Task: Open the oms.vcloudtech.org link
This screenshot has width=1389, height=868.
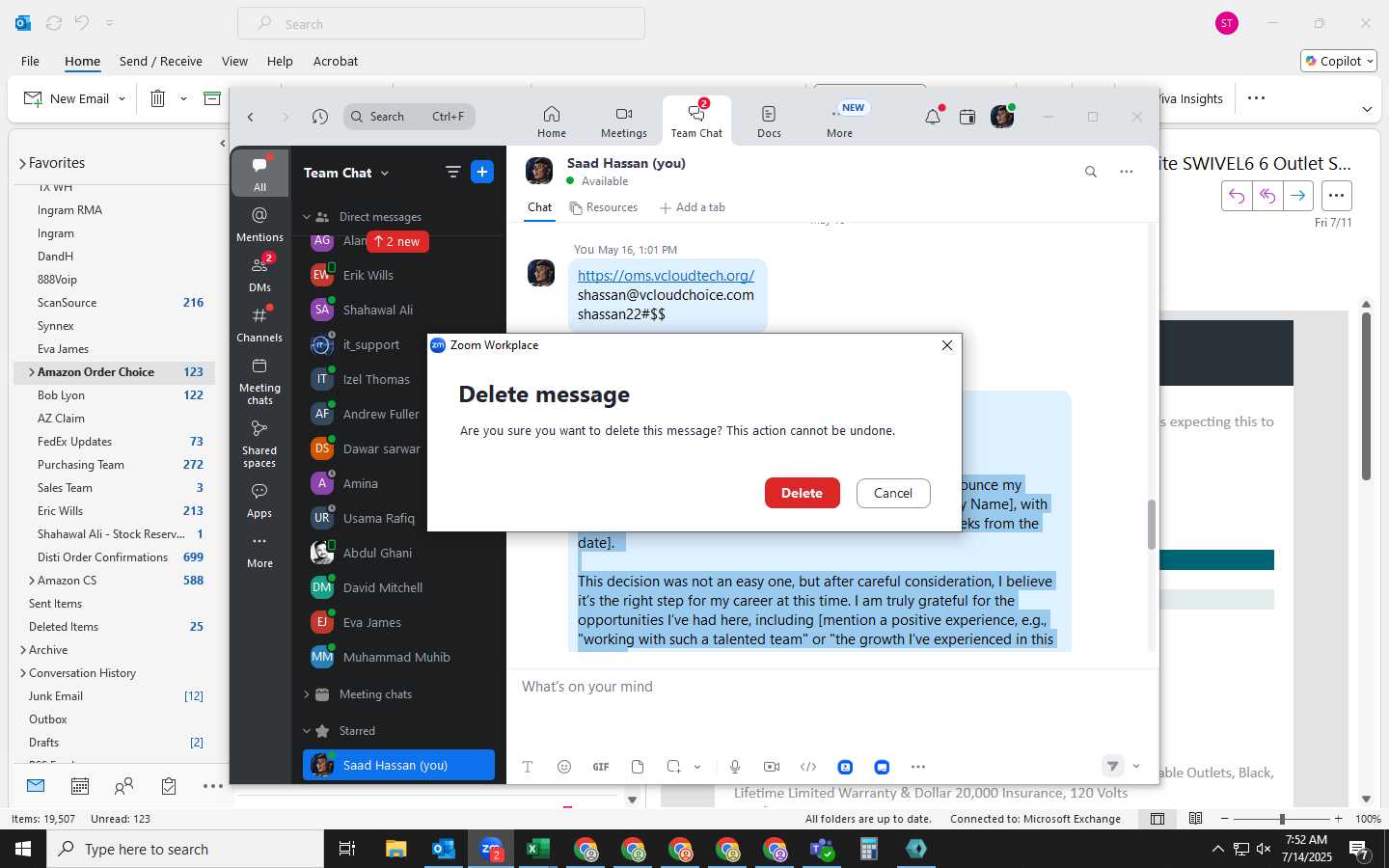Action: [666, 276]
